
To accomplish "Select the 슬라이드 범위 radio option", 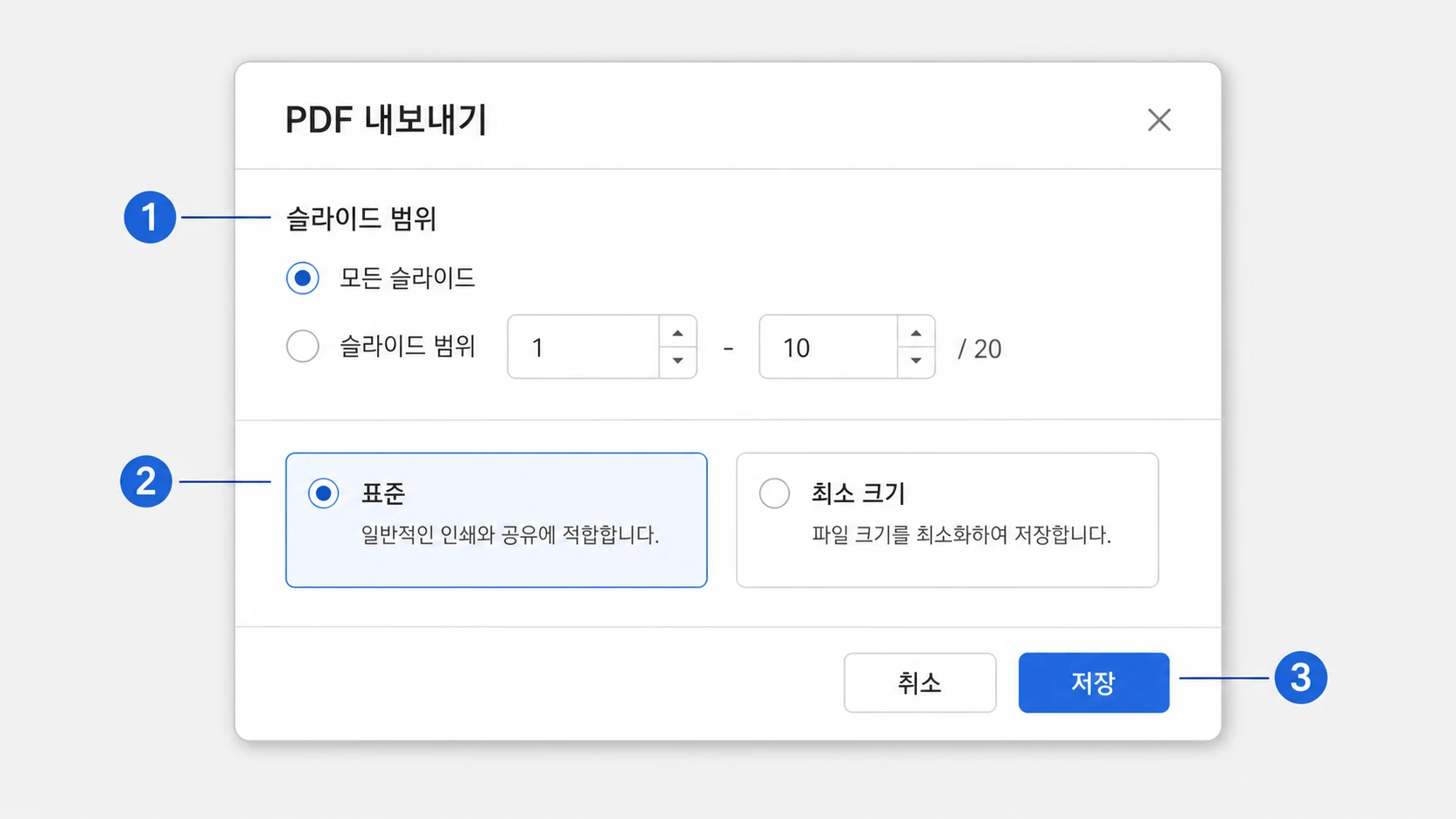I will point(303,346).
